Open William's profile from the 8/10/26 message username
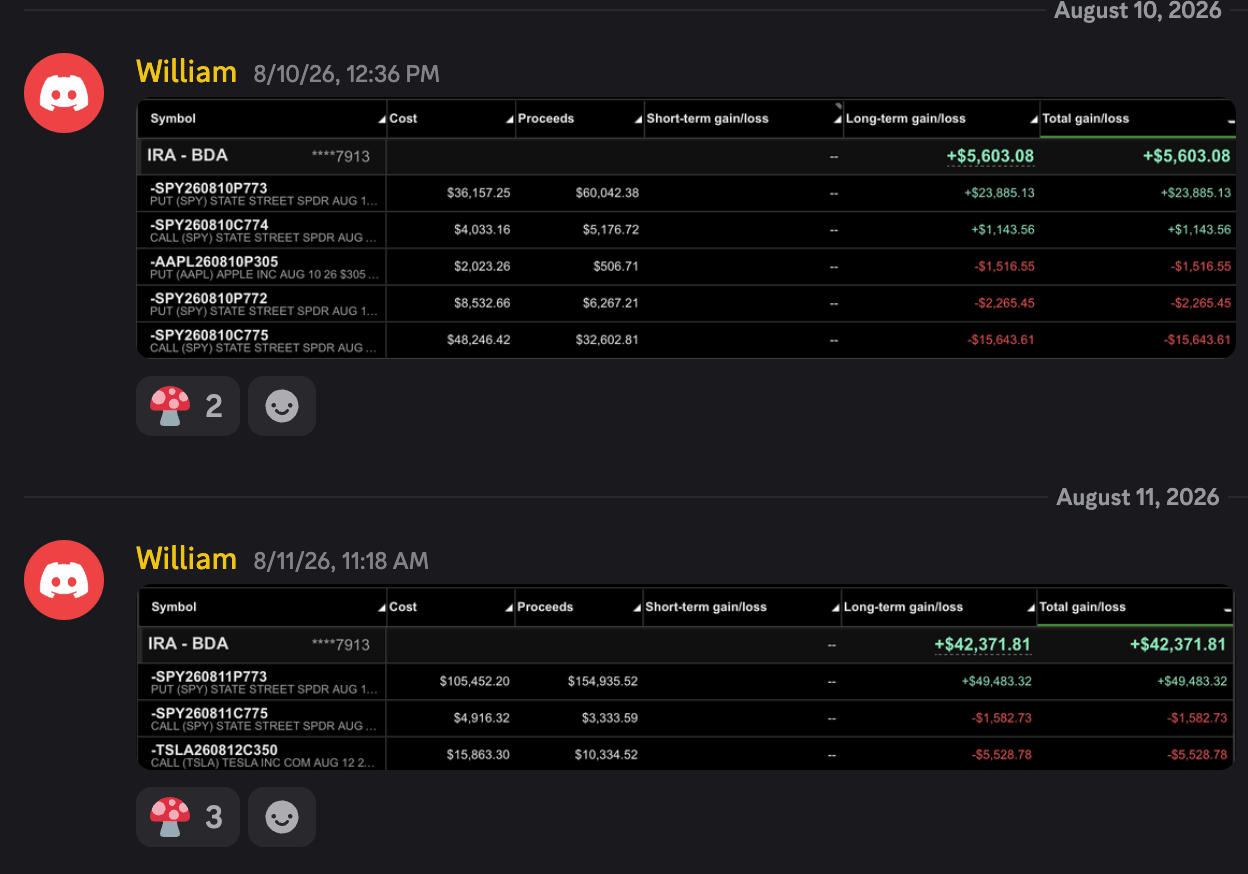The height and width of the screenshot is (874, 1248). click(187, 72)
